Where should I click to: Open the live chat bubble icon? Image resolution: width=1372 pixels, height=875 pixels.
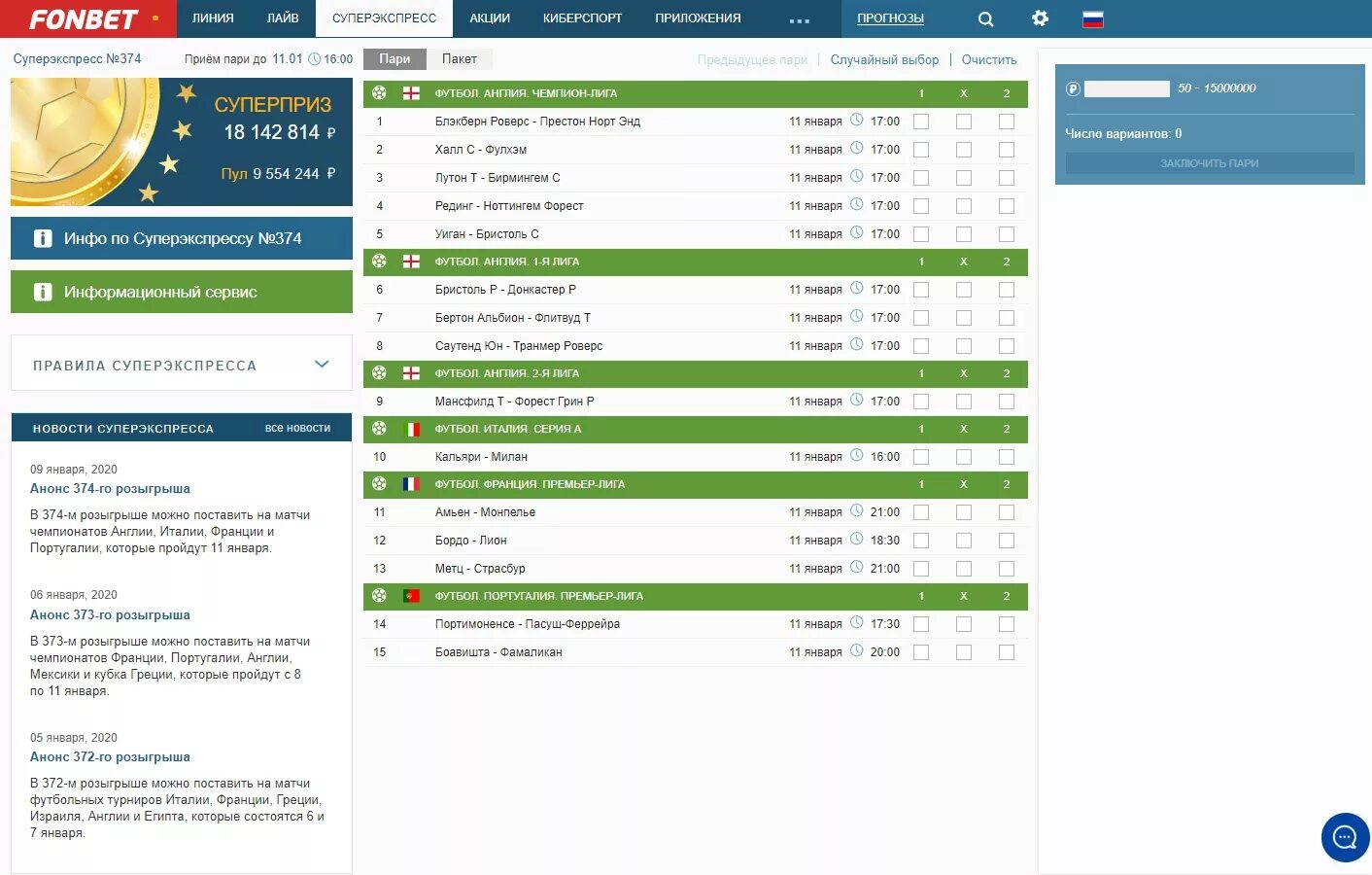click(1345, 837)
